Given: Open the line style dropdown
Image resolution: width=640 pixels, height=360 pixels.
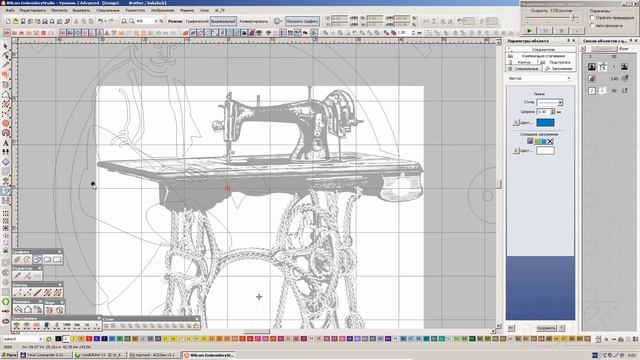Looking at the screenshot, I should (549, 102).
